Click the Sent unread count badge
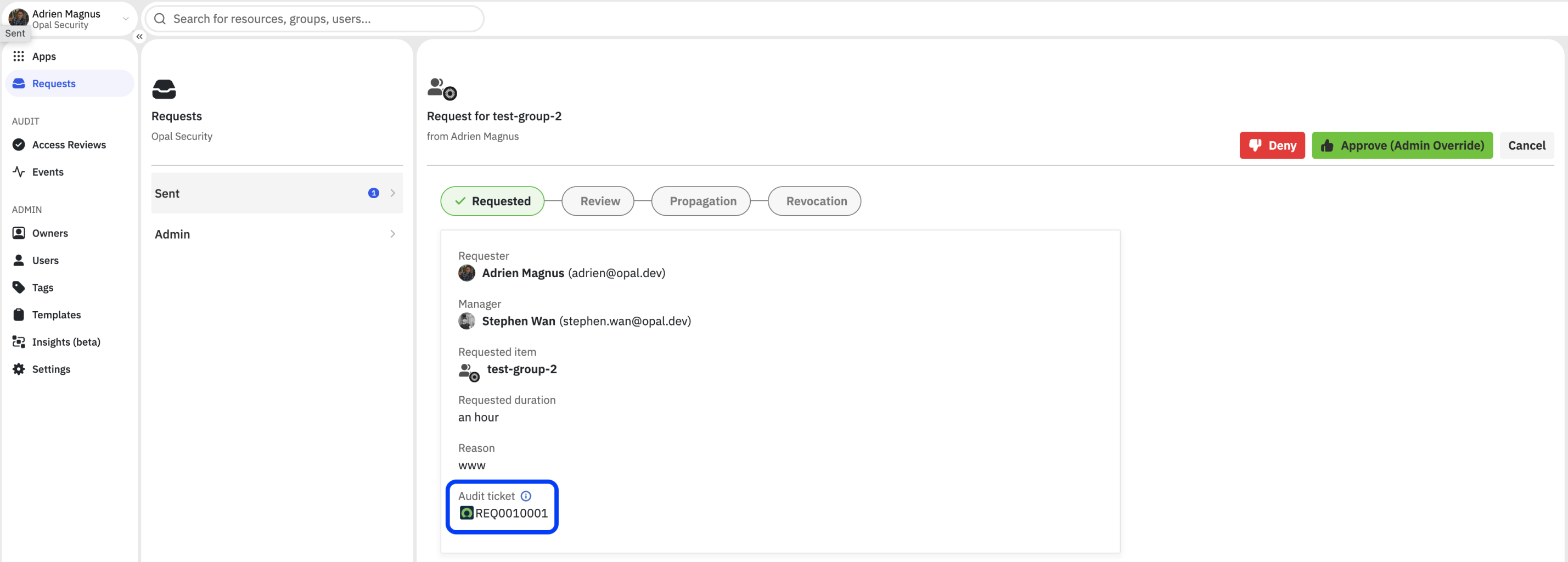This screenshot has width=1568, height=562. point(374,193)
